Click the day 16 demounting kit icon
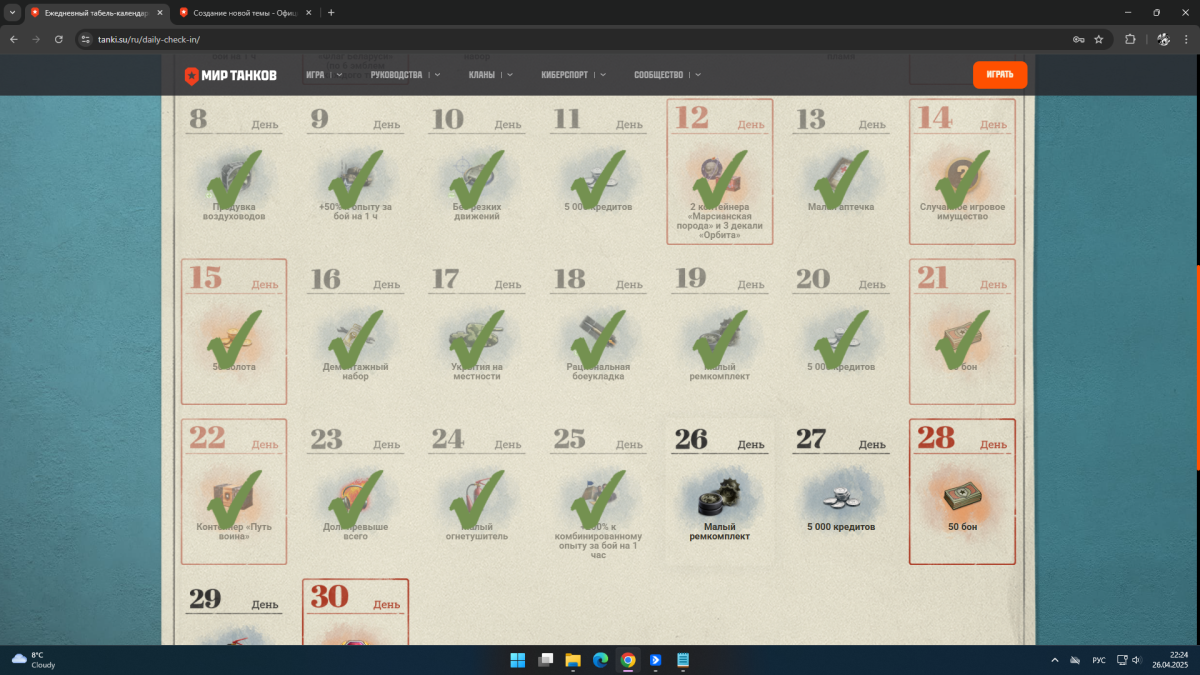 point(355,339)
